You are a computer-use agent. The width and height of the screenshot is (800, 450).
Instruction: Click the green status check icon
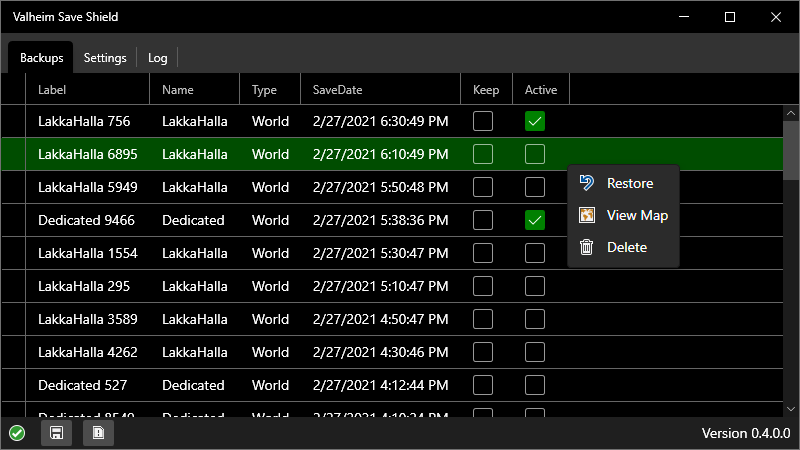tap(17, 433)
